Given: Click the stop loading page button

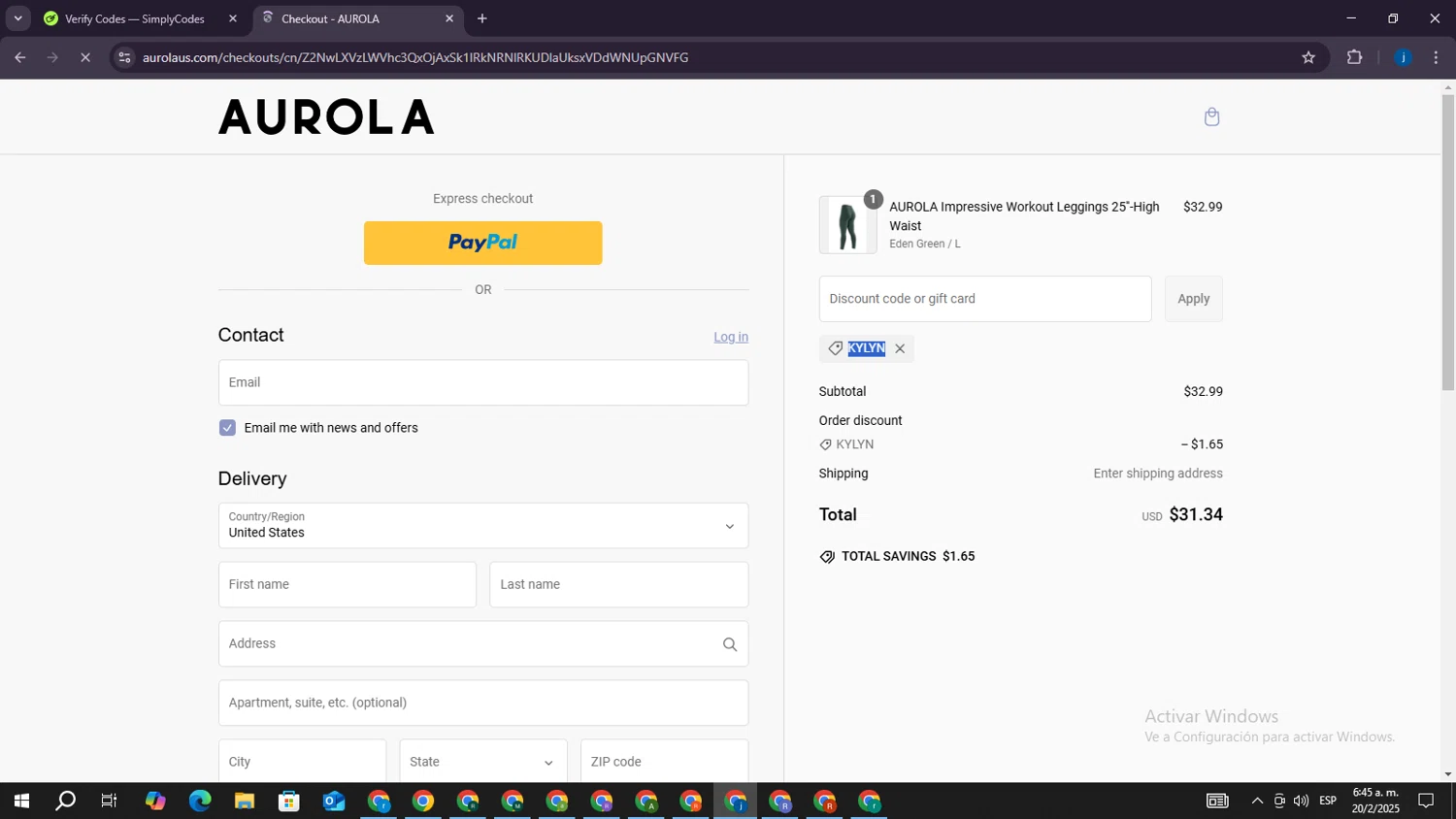Looking at the screenshot, I should (85, 57).
